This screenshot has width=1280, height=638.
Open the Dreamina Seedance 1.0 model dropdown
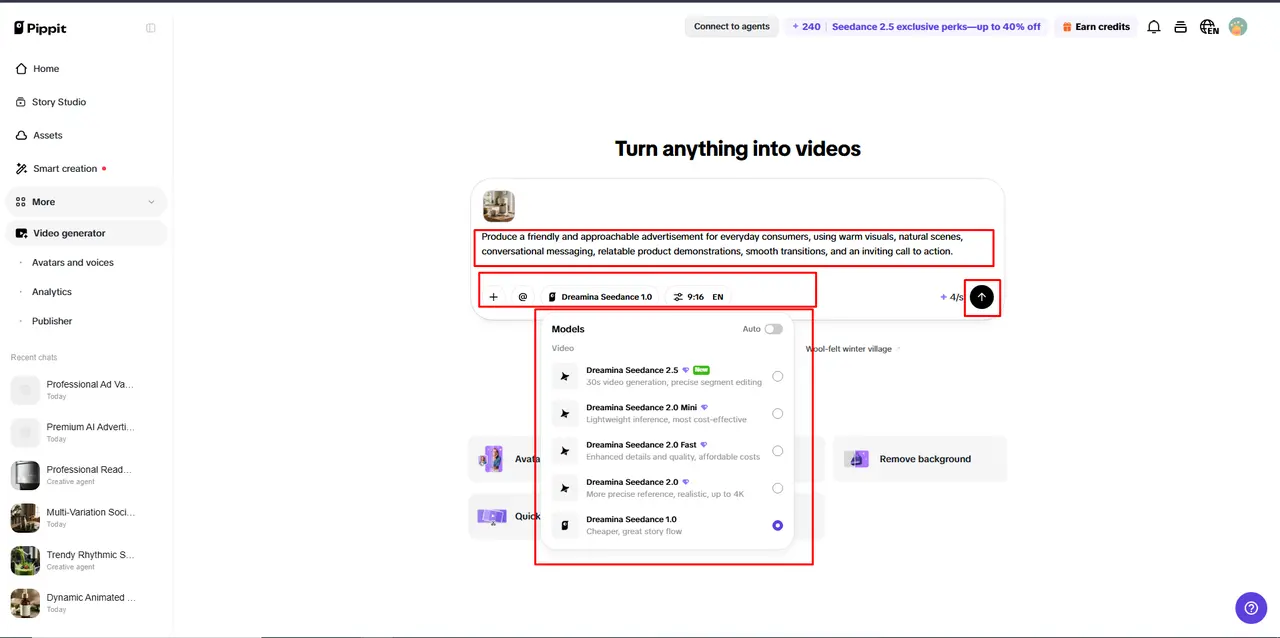tap(600, 297)
